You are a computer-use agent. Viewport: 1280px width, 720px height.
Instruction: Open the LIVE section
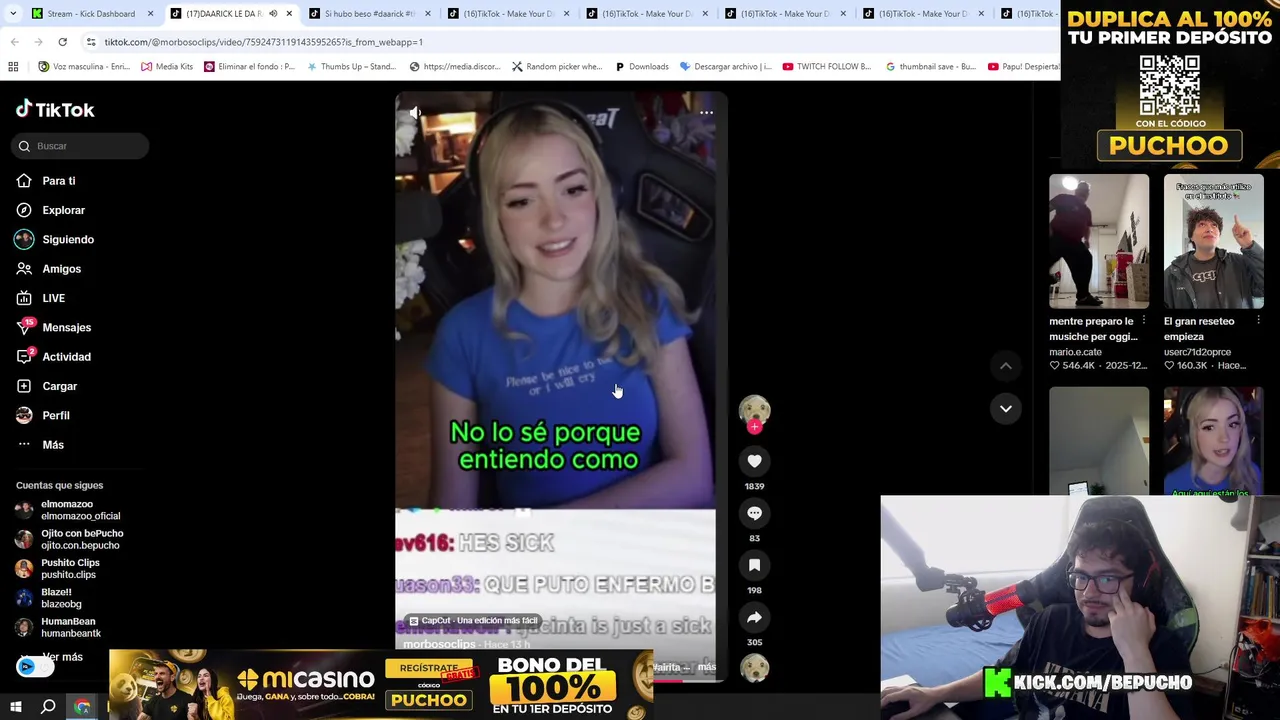pyautogui.click(x=53, y=298)
